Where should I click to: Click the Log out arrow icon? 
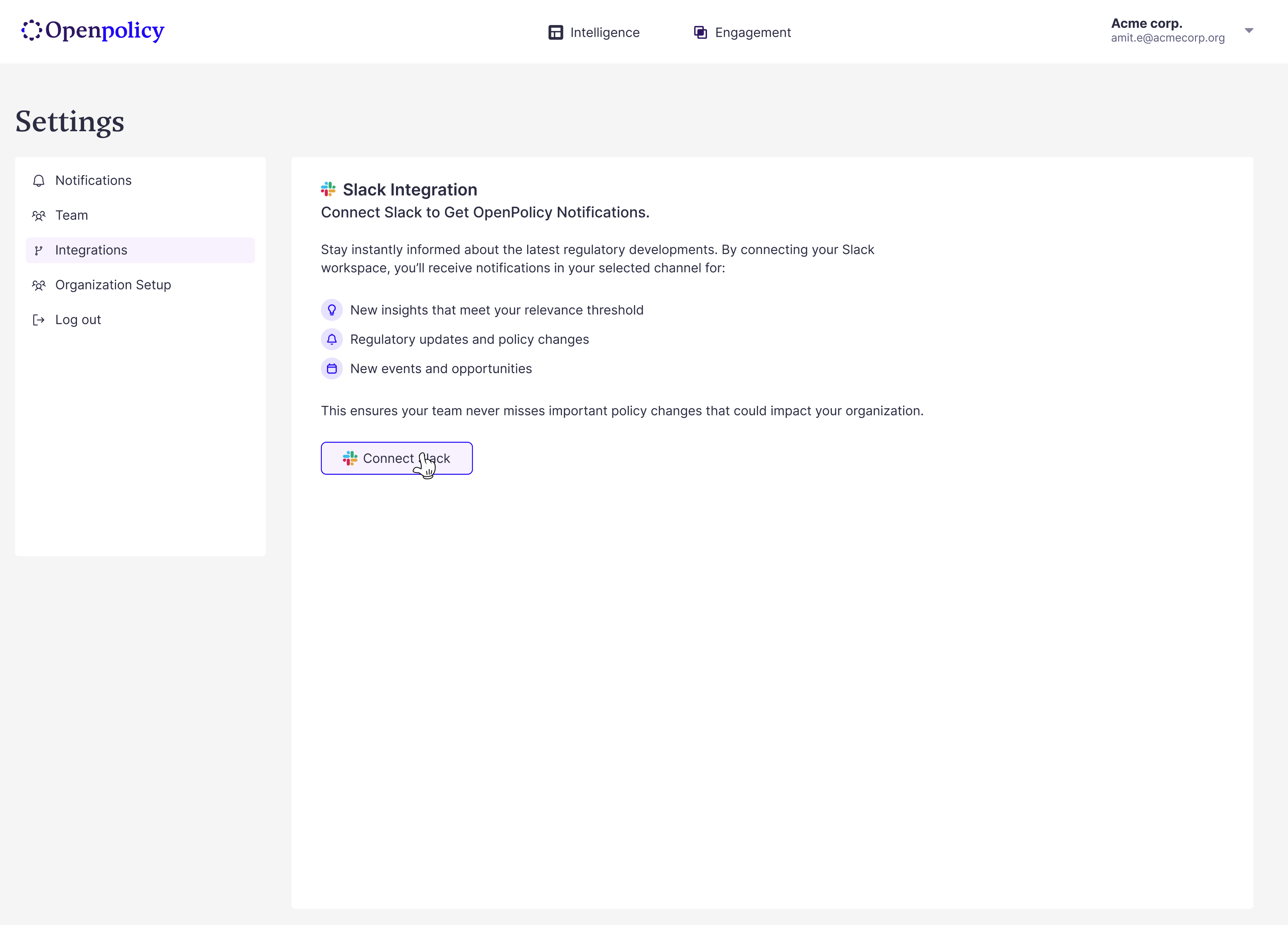(x=39, y=320)
